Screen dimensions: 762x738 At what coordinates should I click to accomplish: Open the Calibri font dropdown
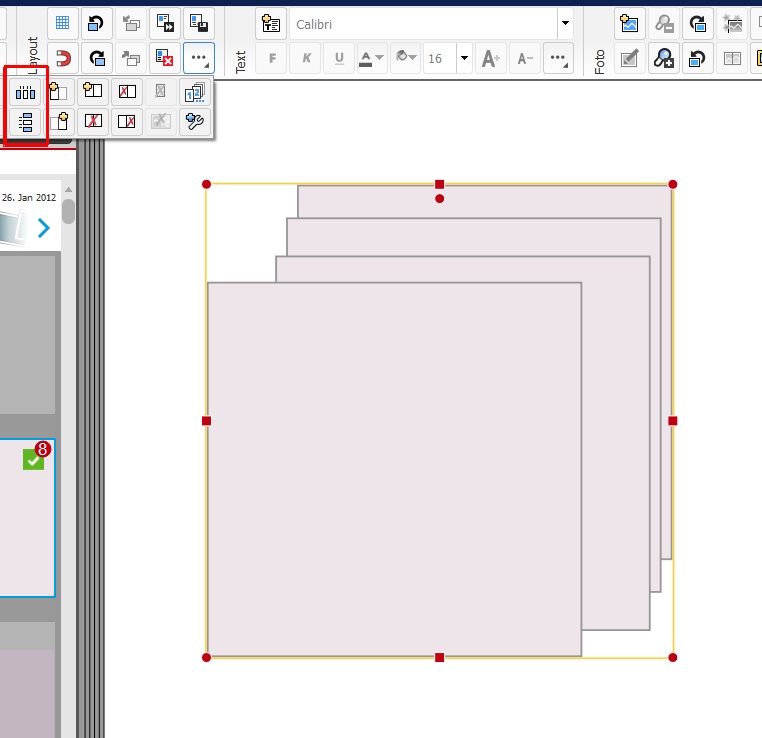click(565, 23)
